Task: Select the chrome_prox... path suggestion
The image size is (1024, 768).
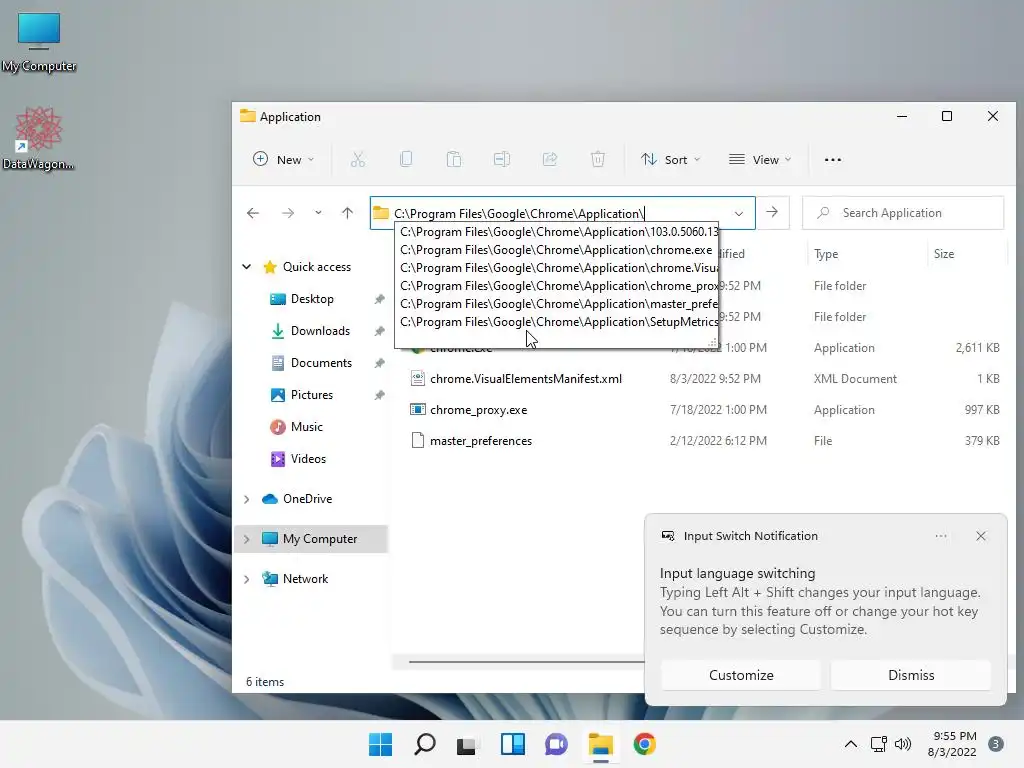Action: (557, 286)
